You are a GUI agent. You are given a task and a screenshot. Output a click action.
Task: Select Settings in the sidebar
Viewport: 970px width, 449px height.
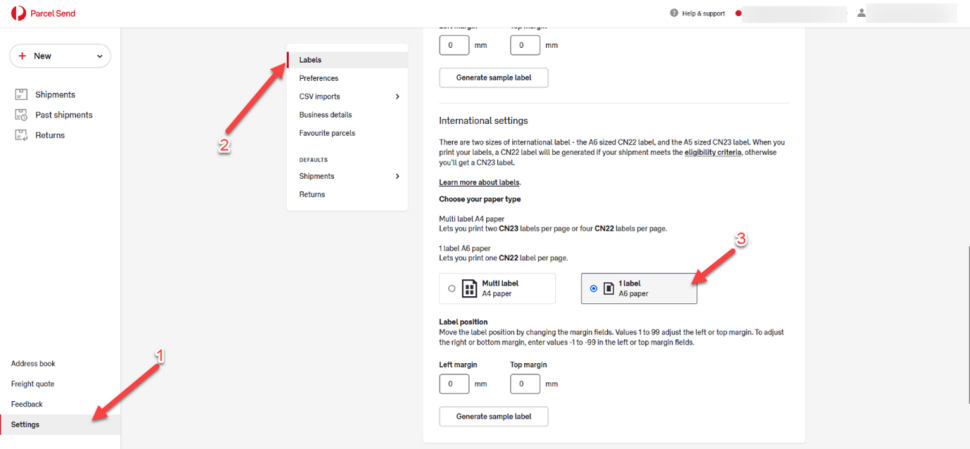(x=60, y=425)
